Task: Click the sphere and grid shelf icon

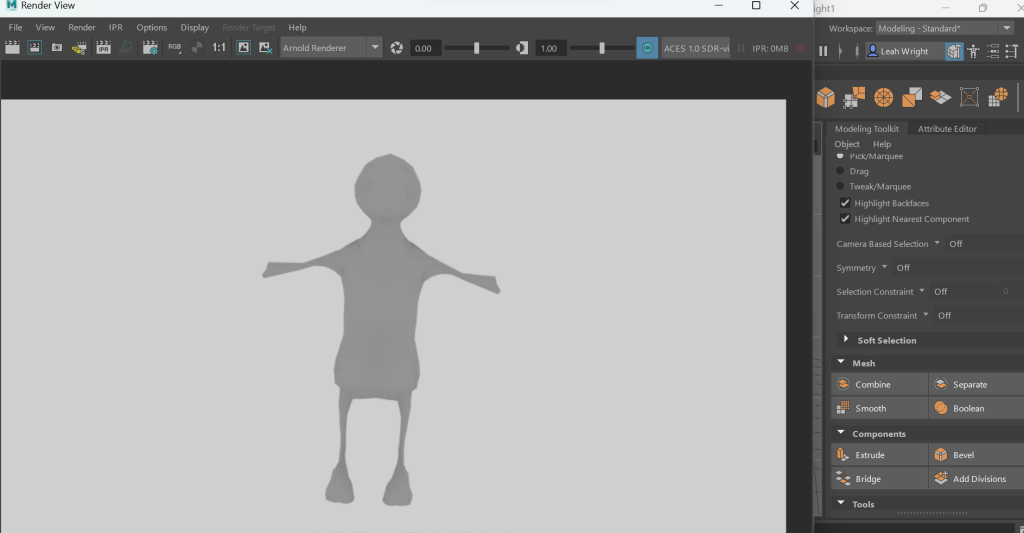Action: click(x=998, y=97)
